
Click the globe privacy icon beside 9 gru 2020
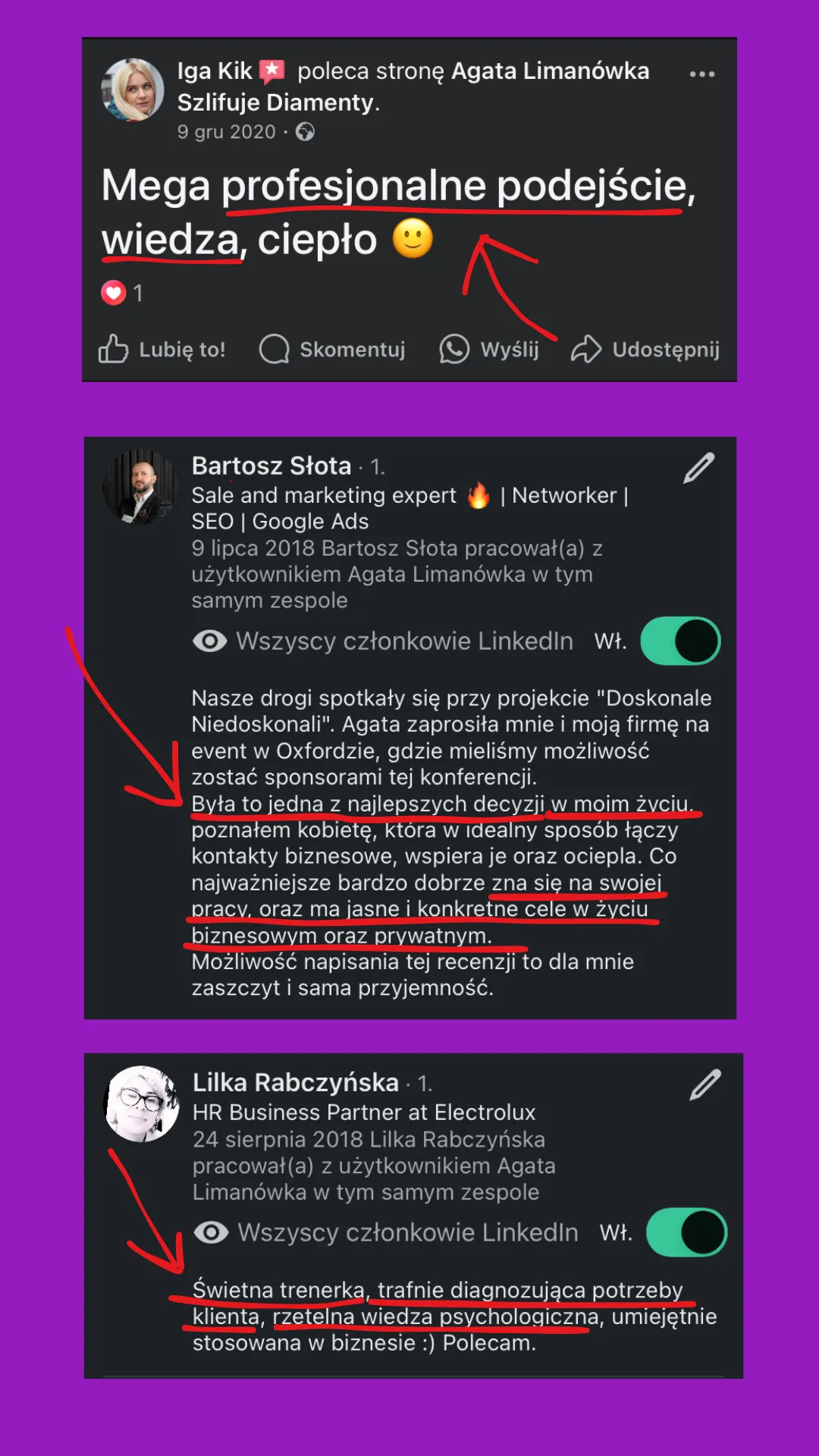[x=305, y=132]
